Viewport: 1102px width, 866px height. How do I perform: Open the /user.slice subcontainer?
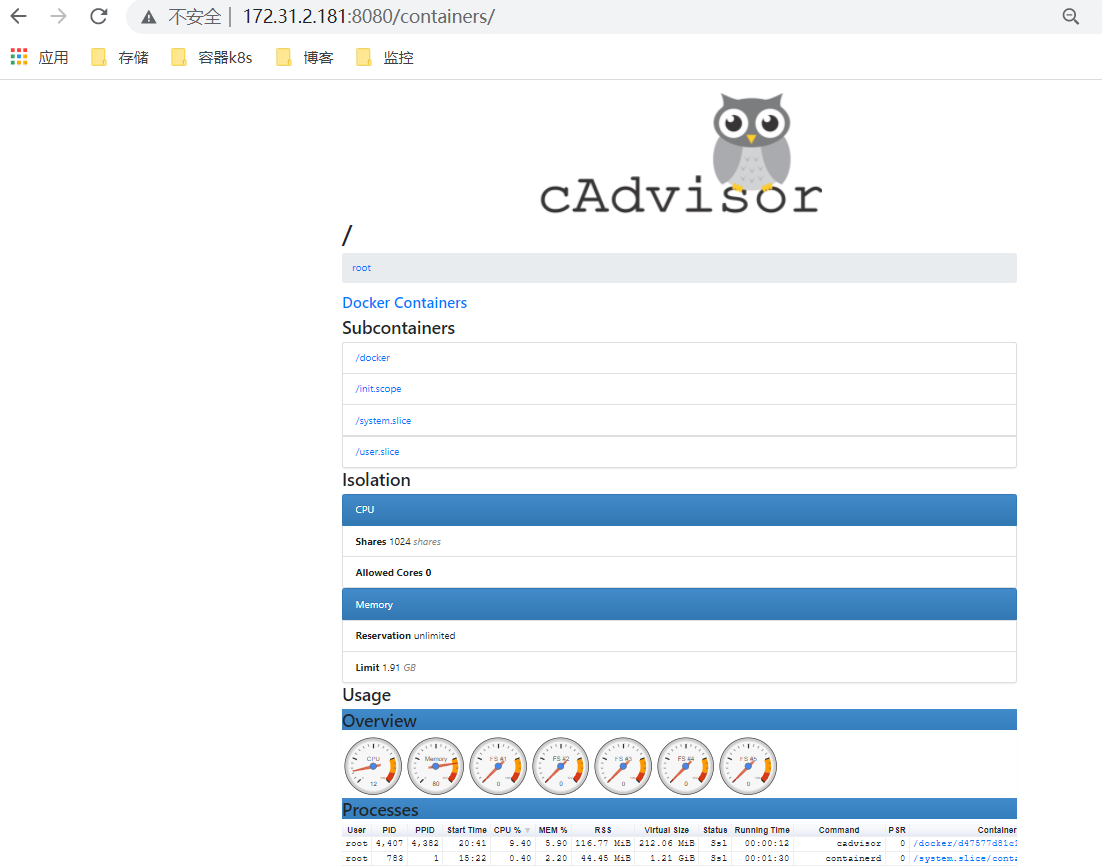coord(377,452)
